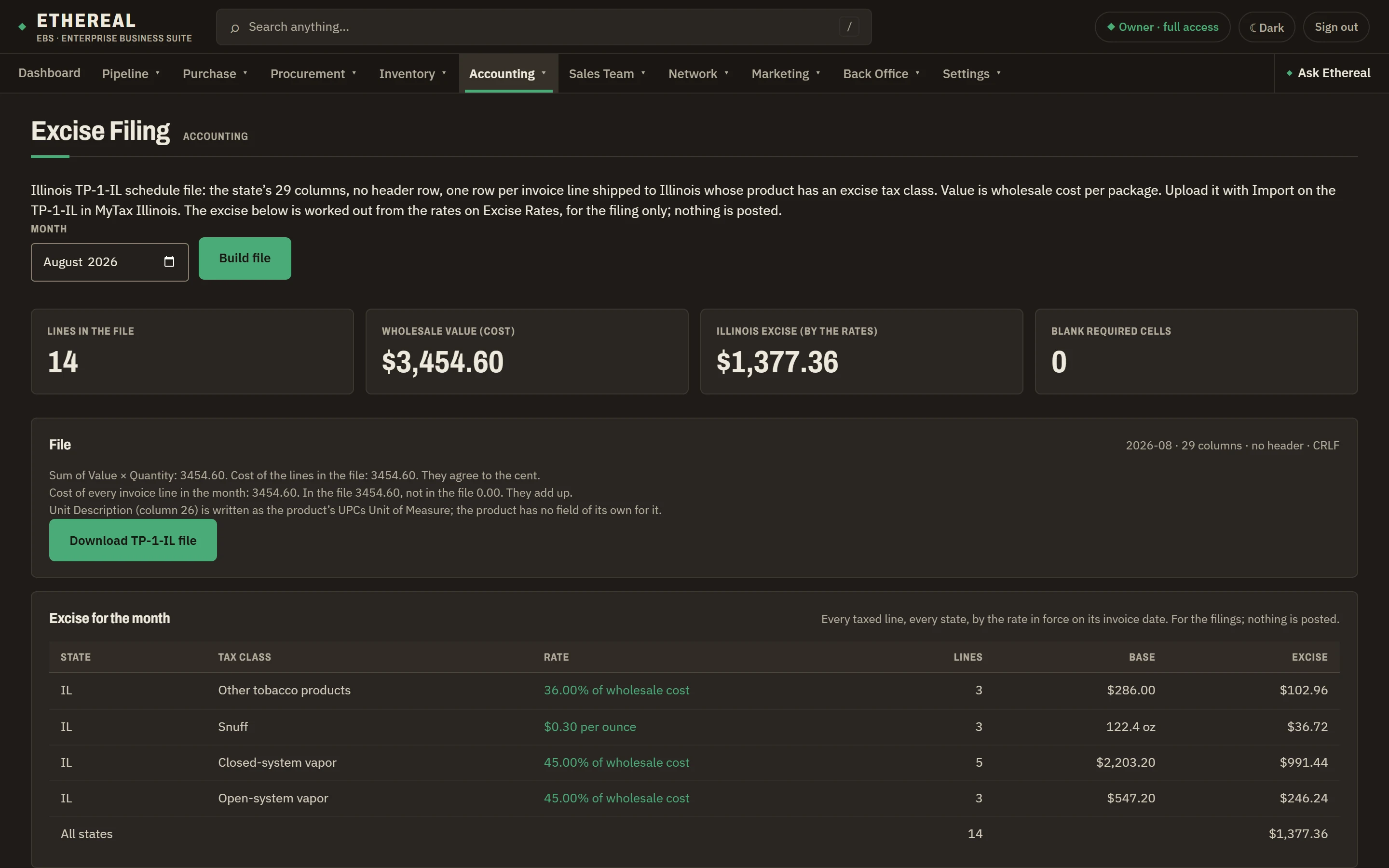
Task: Click the 2026-08 file format summary text
Action: pos(1232,446)
